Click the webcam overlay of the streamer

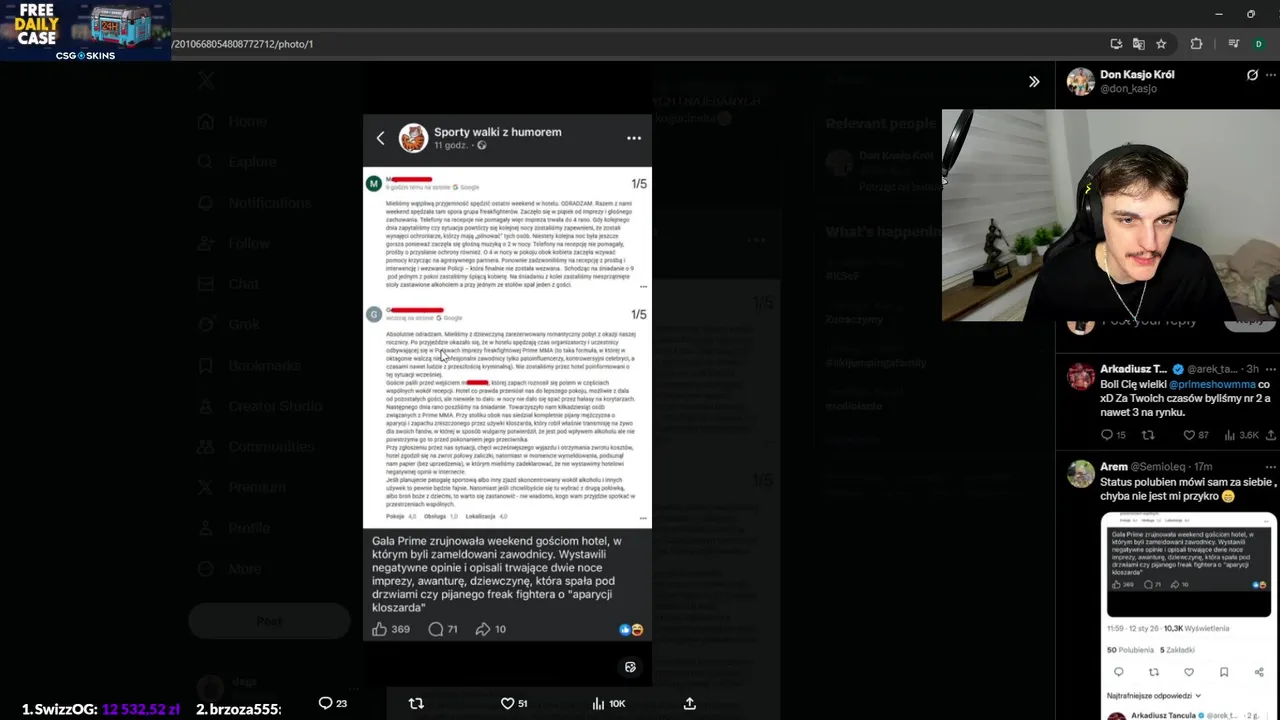[1110, 215]
